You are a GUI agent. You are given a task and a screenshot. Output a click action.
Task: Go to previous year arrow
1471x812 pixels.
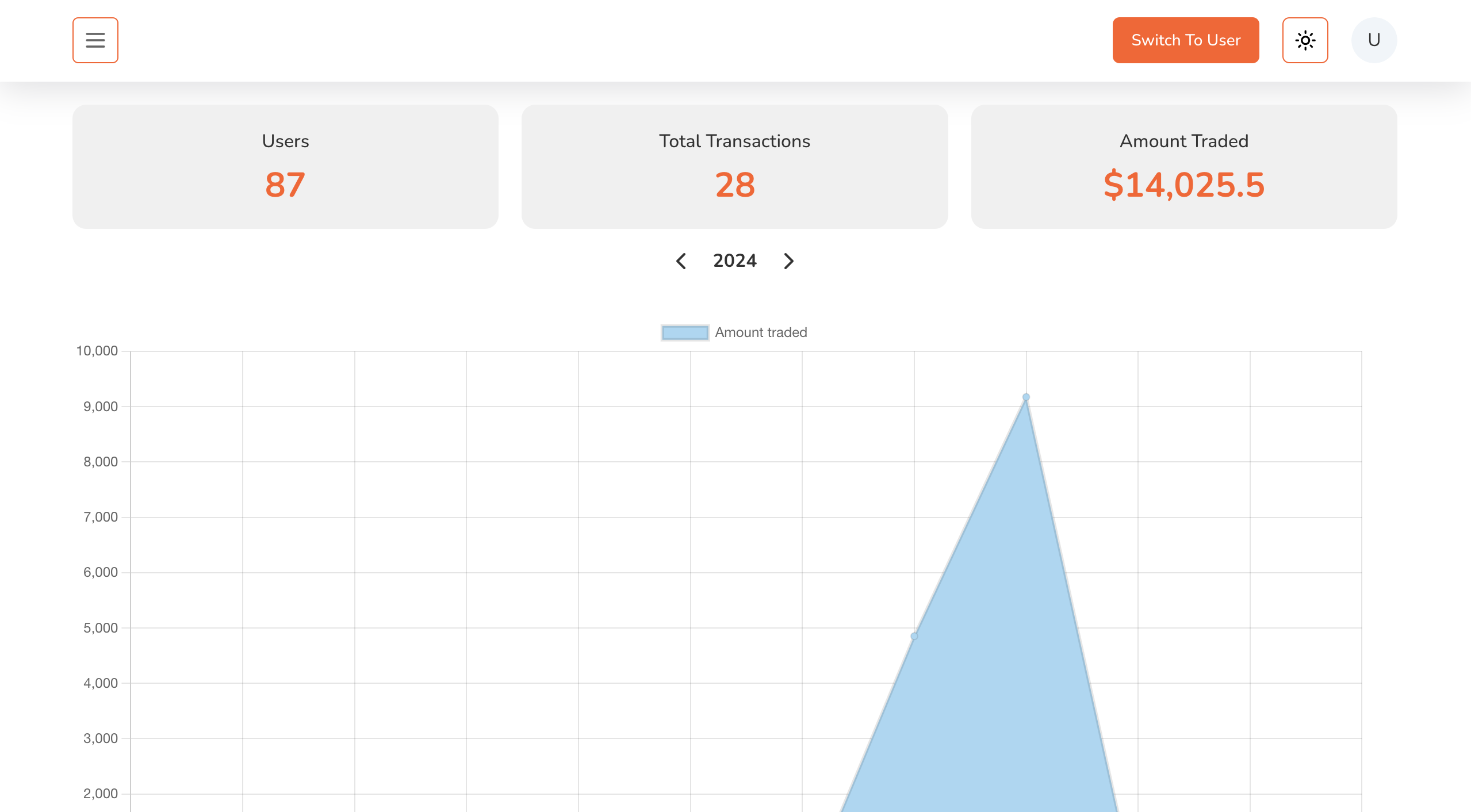(x=681, y=261)
